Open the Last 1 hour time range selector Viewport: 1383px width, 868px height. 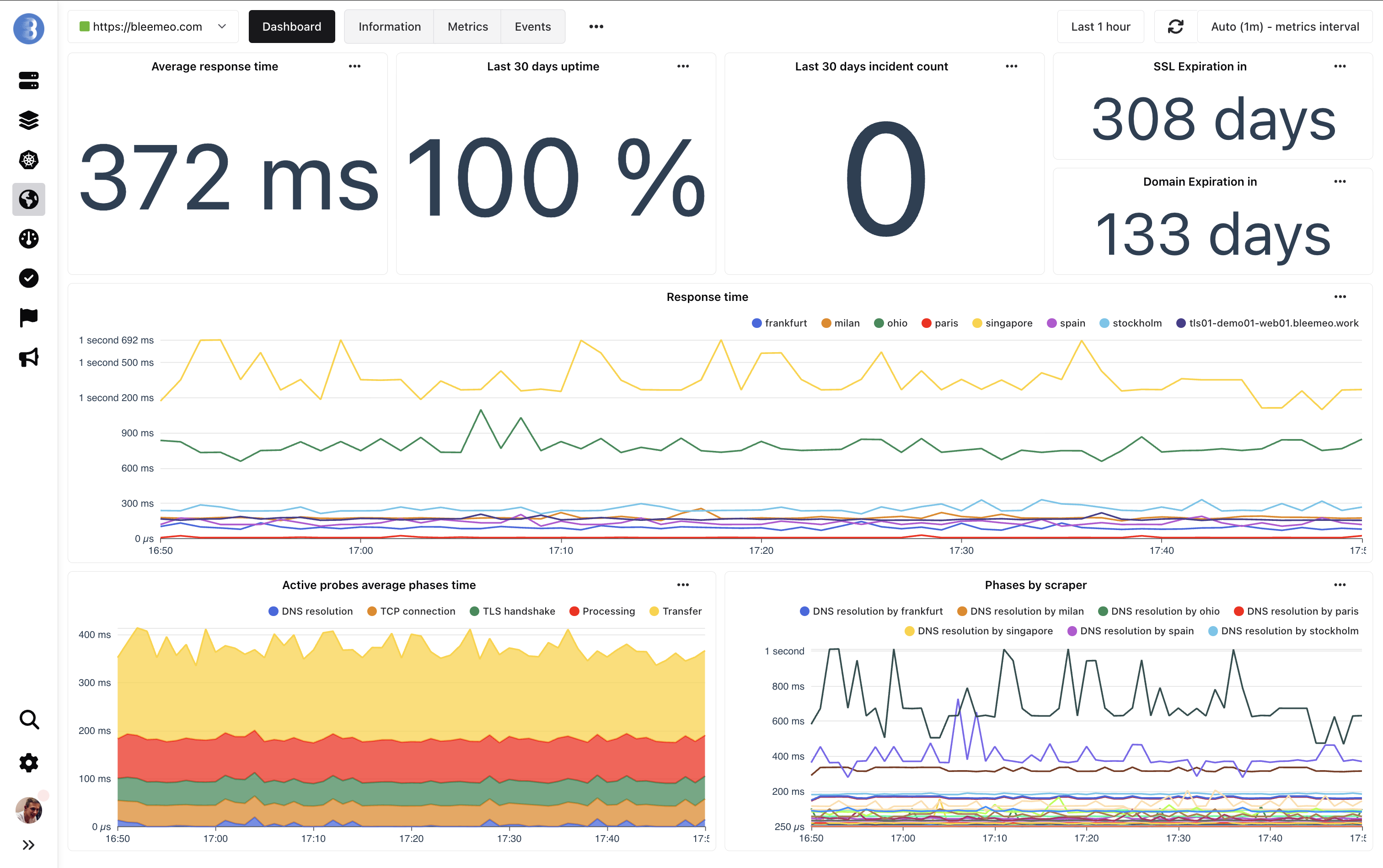click(x=1100, y=27)
